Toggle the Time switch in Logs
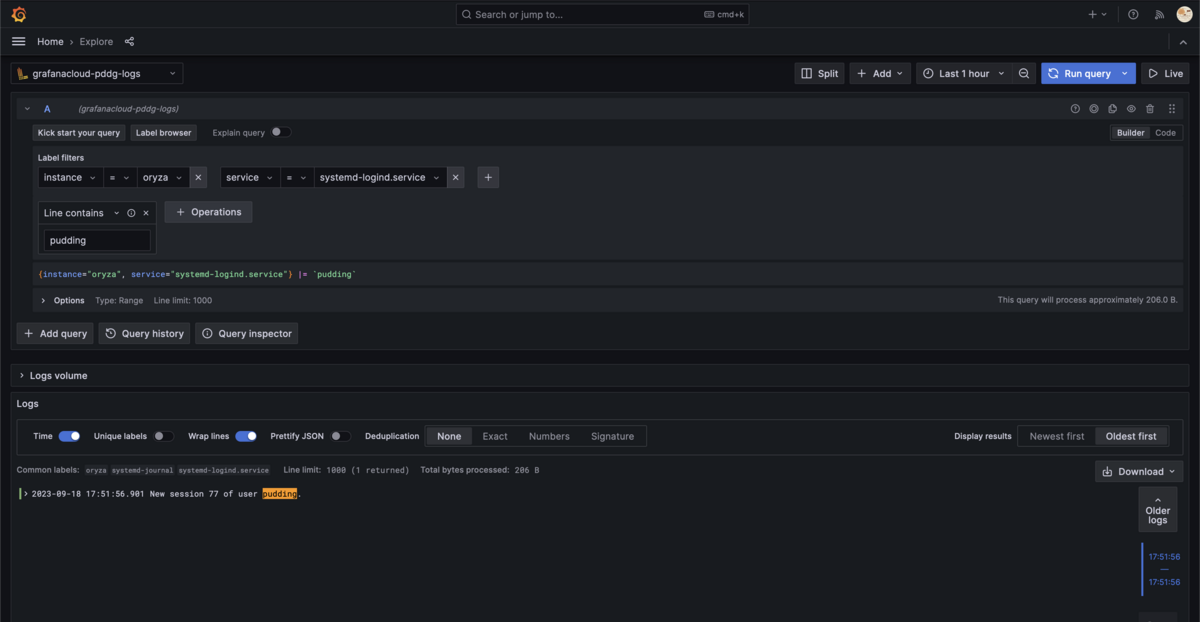Screen dimensions: 1200x622 pos(69,436)
